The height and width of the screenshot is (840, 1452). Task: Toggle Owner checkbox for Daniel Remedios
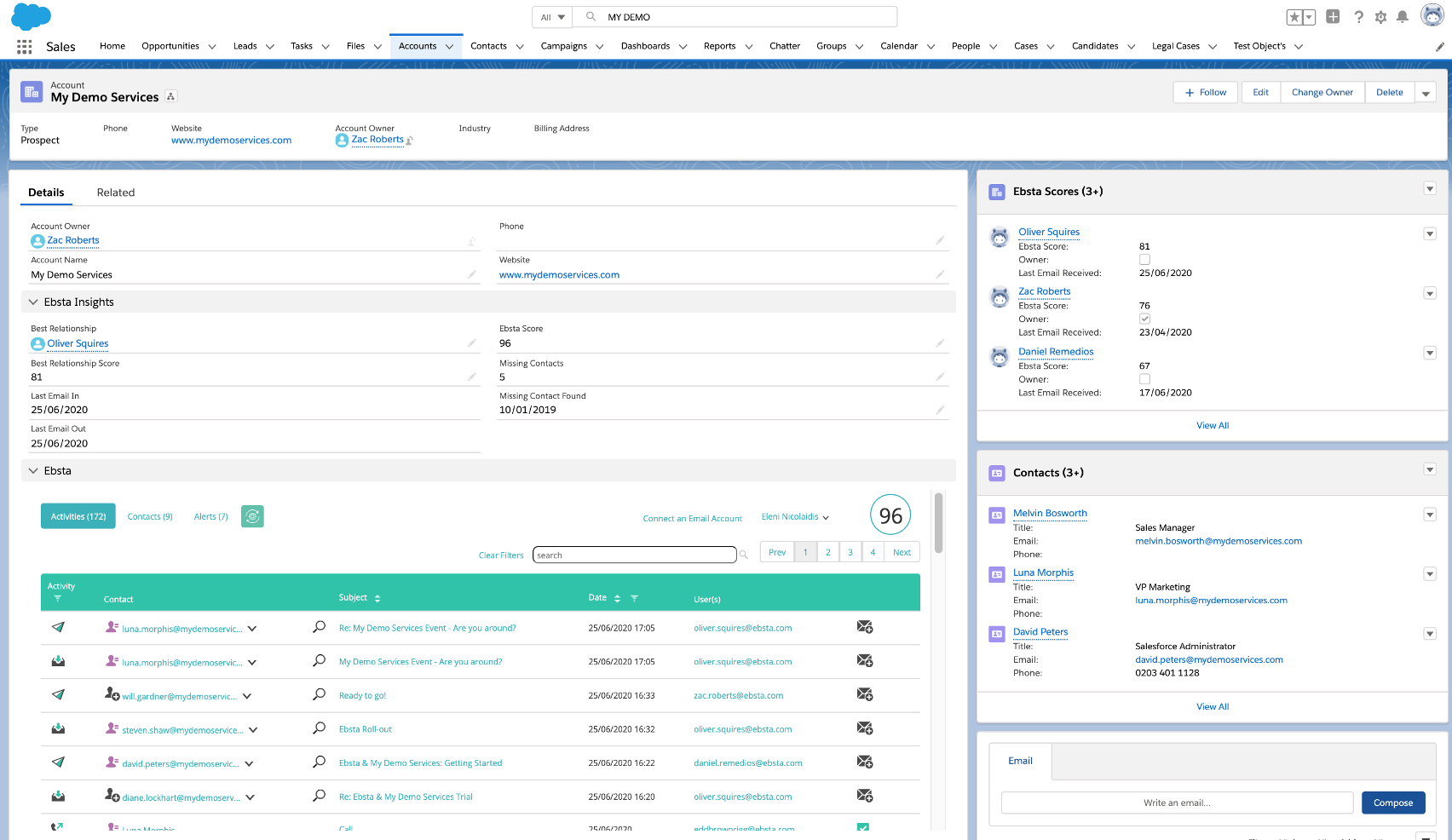pyautogui.click(x=1144, y=379)
